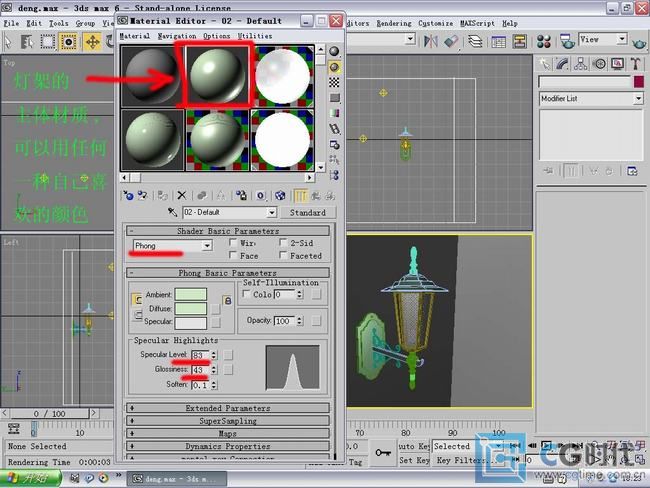
Task: Open the Customize menu in main window
Action: pos(435,23)
